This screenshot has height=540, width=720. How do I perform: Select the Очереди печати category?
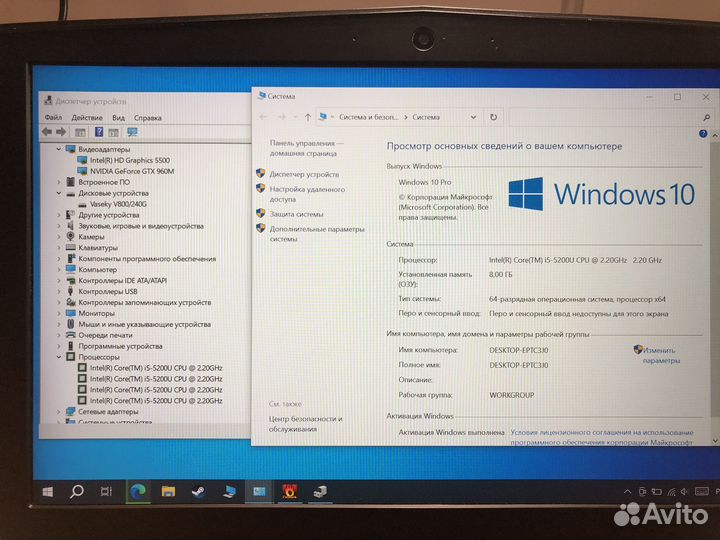[x=105, y=335]
